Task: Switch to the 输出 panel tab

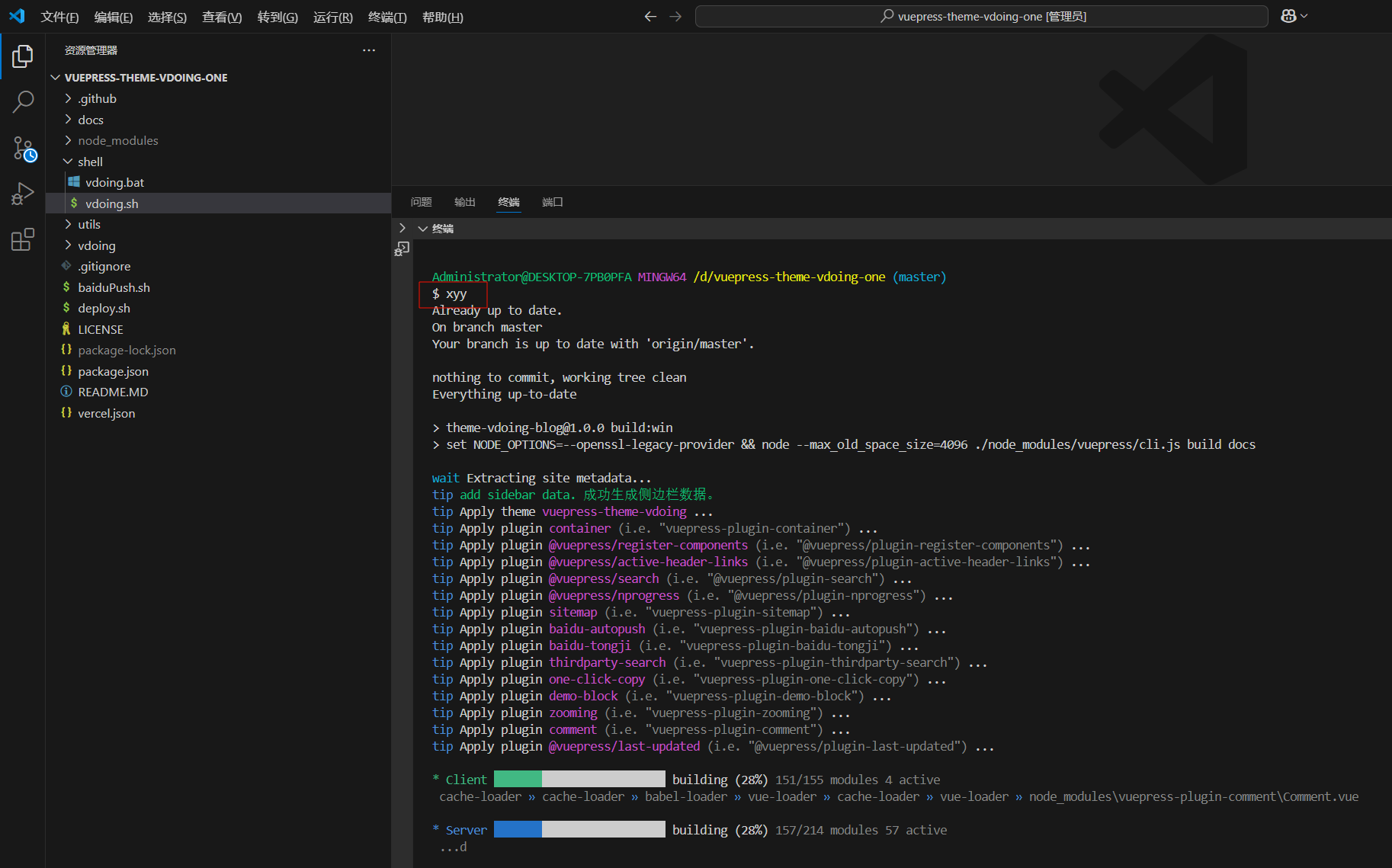Action: point(465,202)
